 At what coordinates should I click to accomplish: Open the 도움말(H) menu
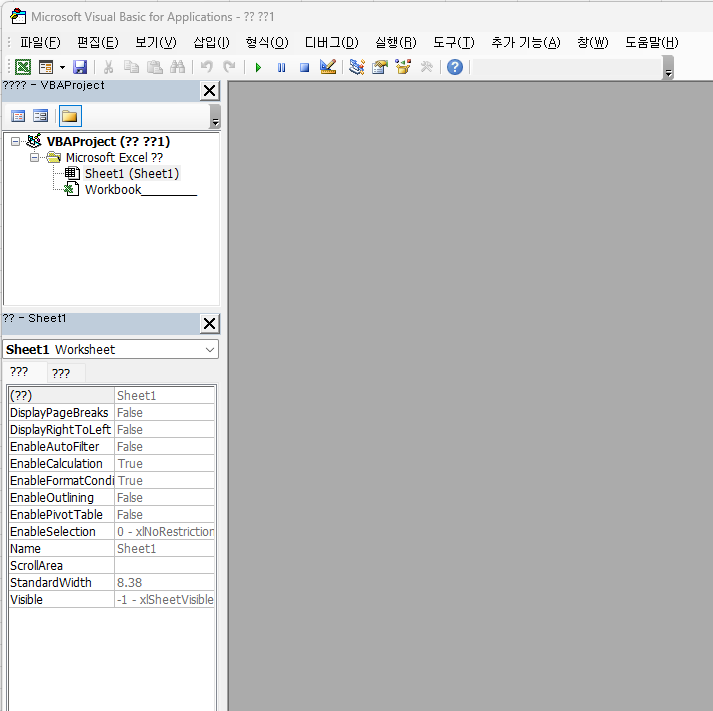click(x=652, y=43)
